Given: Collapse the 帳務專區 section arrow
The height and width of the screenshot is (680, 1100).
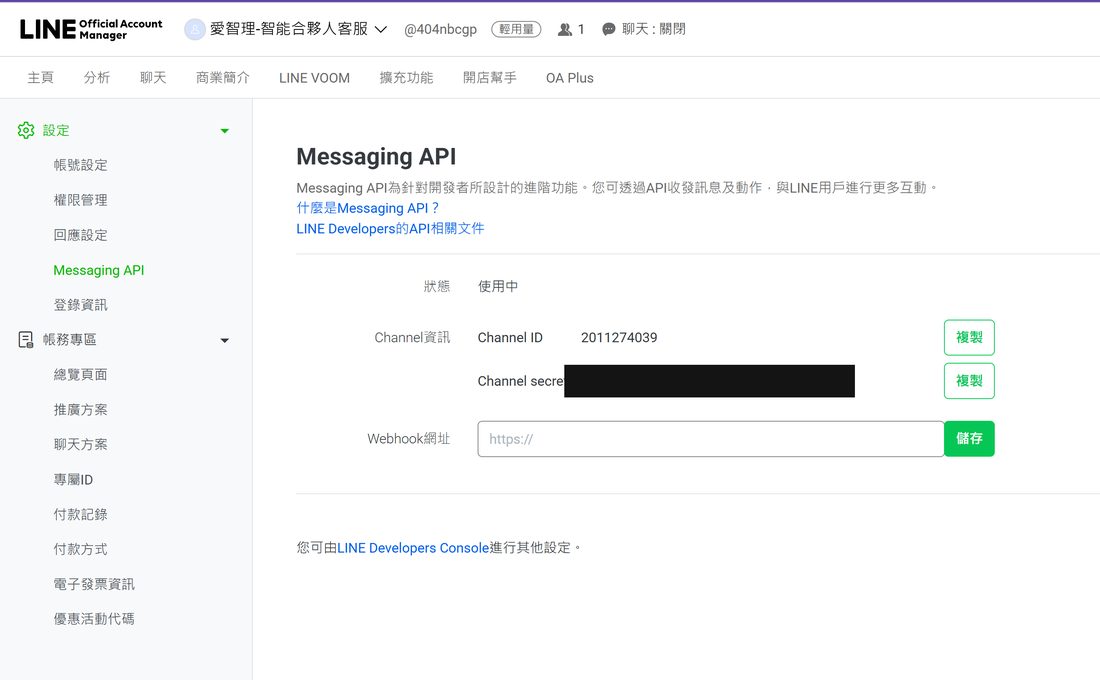Looking at the screenshot, I should pos(224,341).
